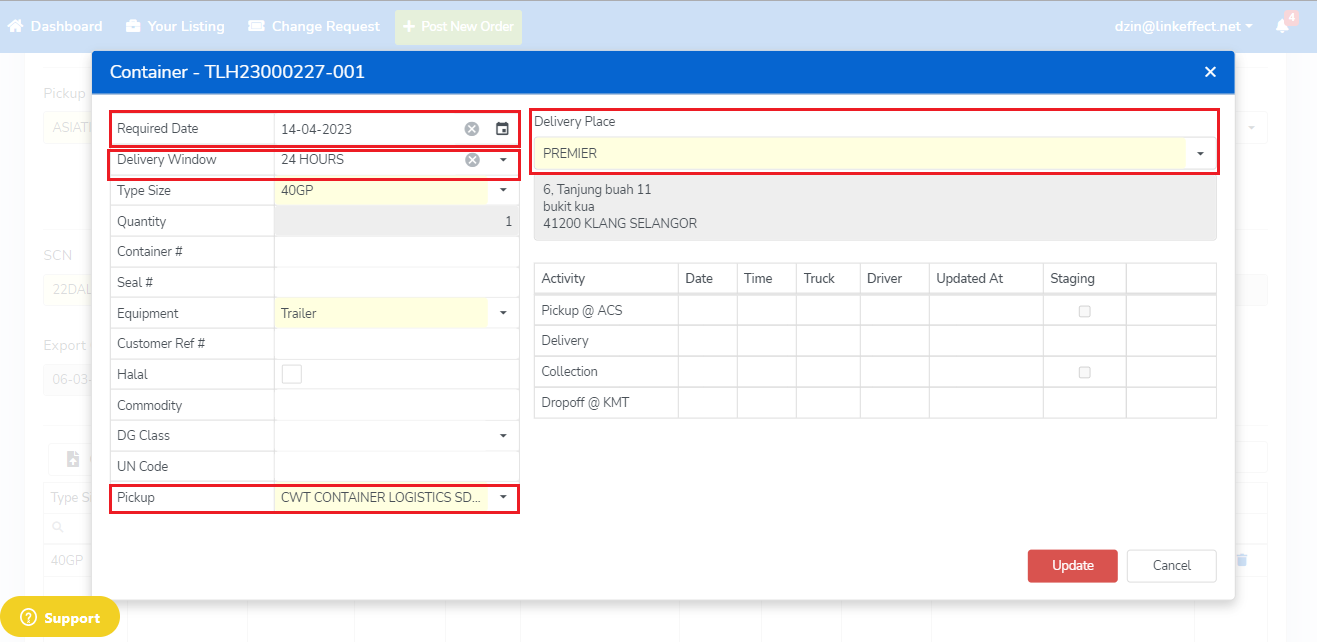Expand the Equipment dropdown
This screenshot has height=642, width=1317.
pos(503,313)
